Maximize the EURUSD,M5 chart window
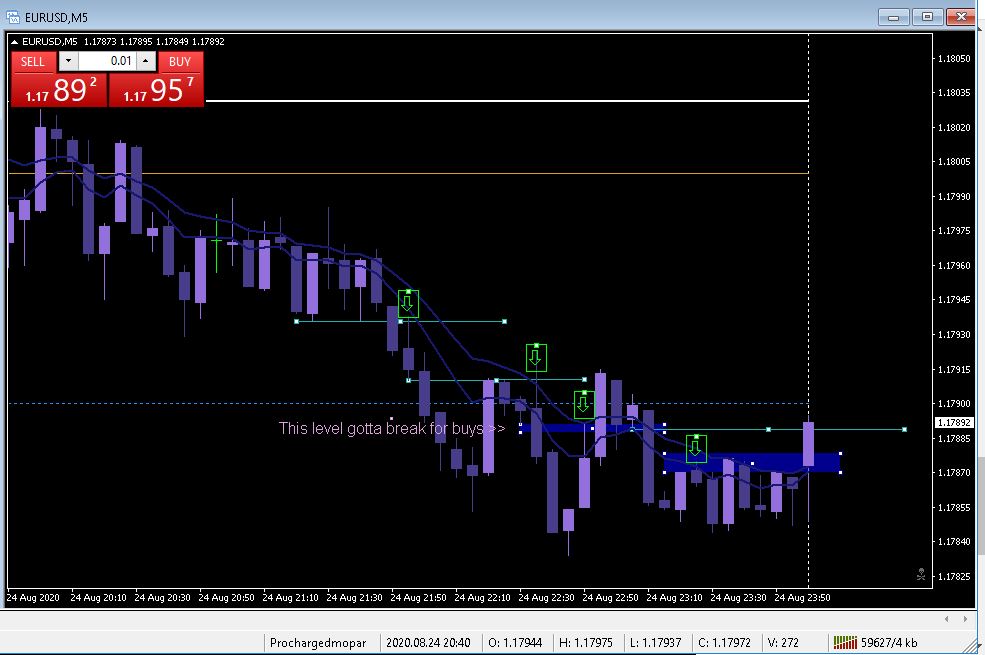The image size is (985, 655). (x=927, y=17)
